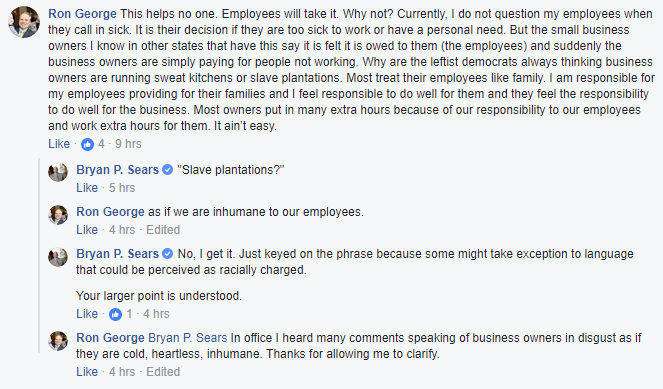Open the 5 hrs timestamp
This screenshot has height=389, width=663.
122,187
